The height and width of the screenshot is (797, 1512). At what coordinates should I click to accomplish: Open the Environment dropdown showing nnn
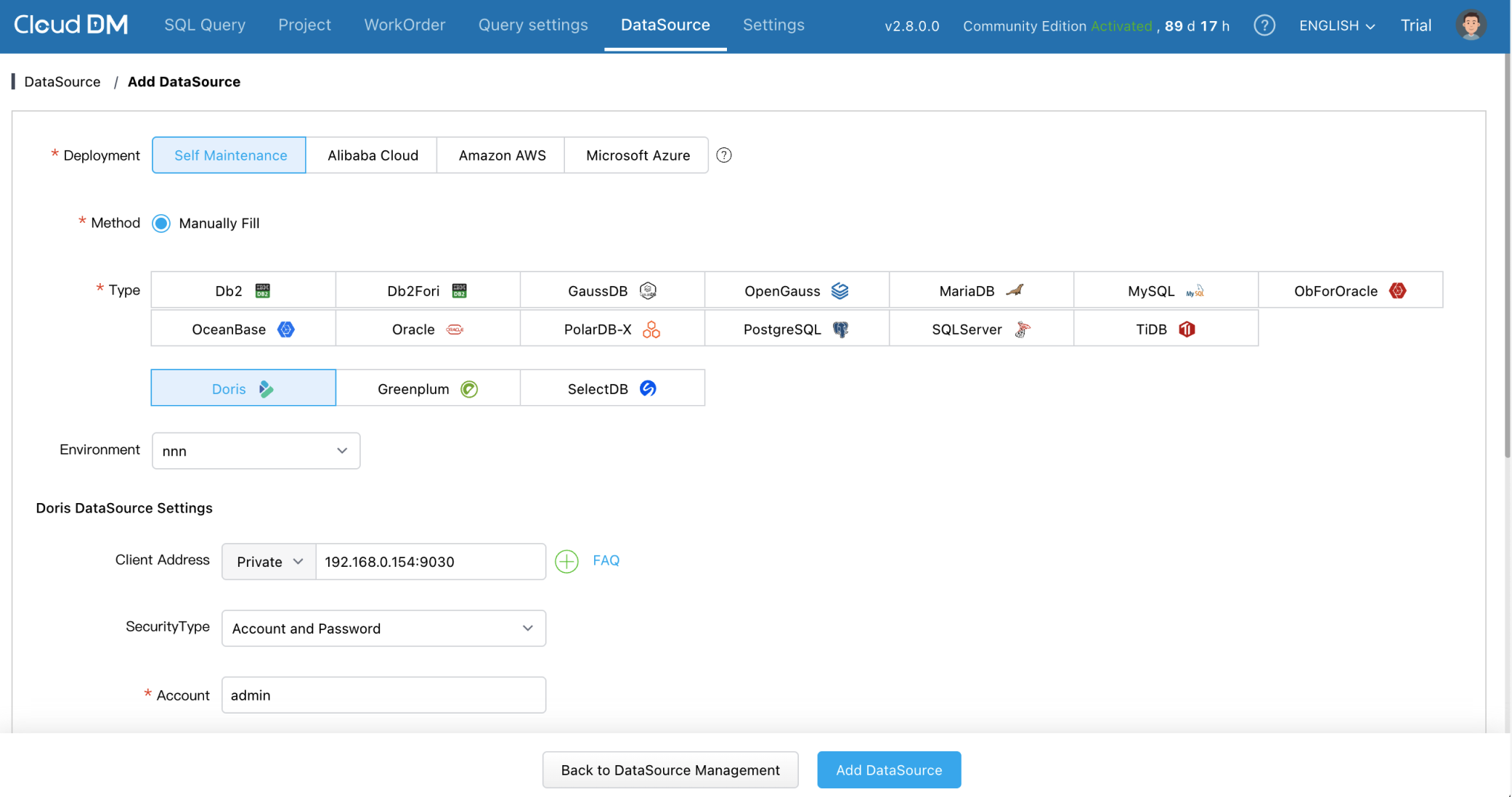click(255, 451)
